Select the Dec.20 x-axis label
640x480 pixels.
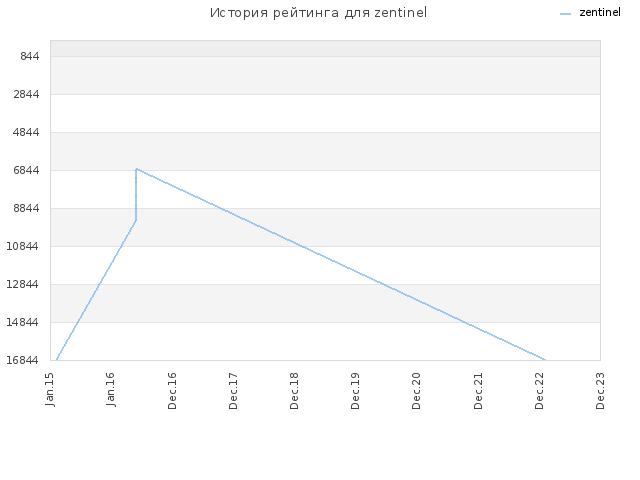pyautogui.click(x=416, y=391)
